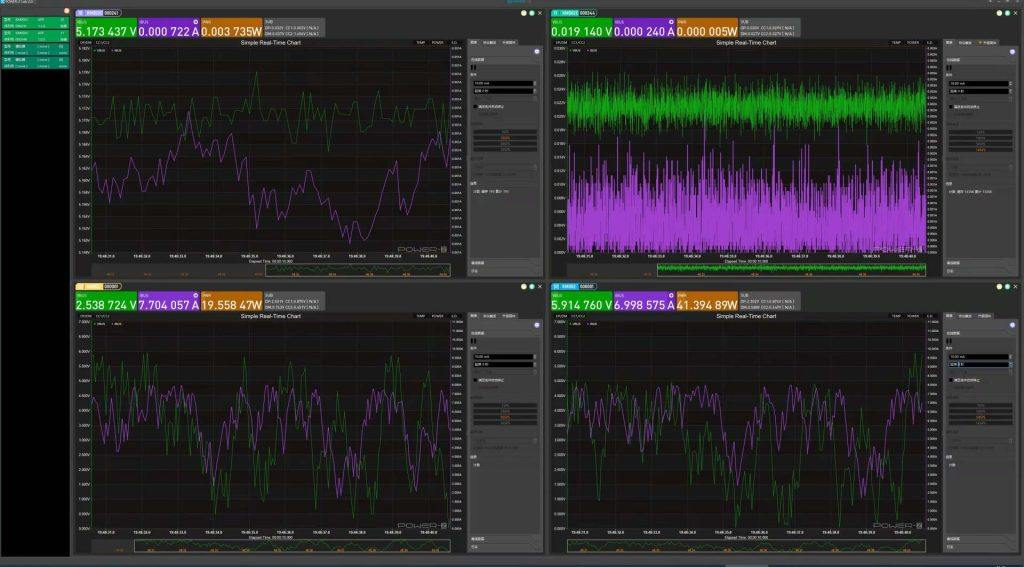
Task: Switch to the POWER tab on top-left chart
Action: coord(437,43)
